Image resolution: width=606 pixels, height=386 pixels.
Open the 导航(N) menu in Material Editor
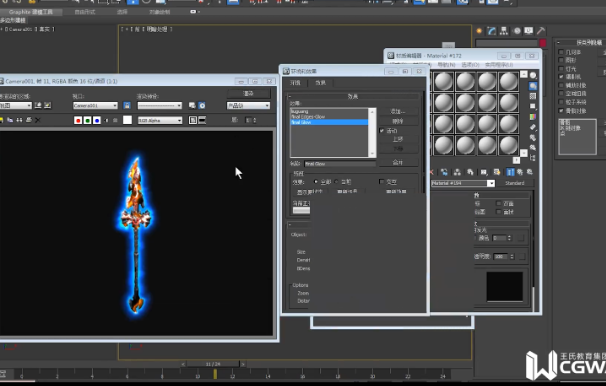446,65
